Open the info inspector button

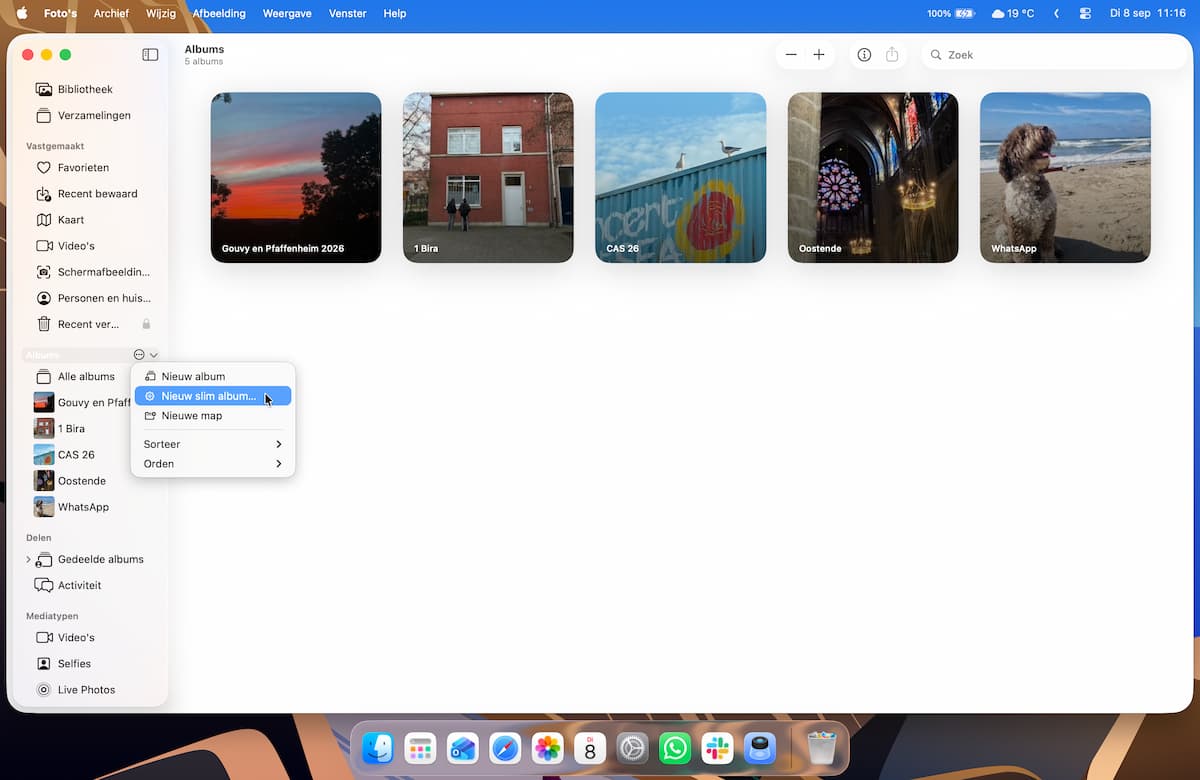tap(864, 55)
